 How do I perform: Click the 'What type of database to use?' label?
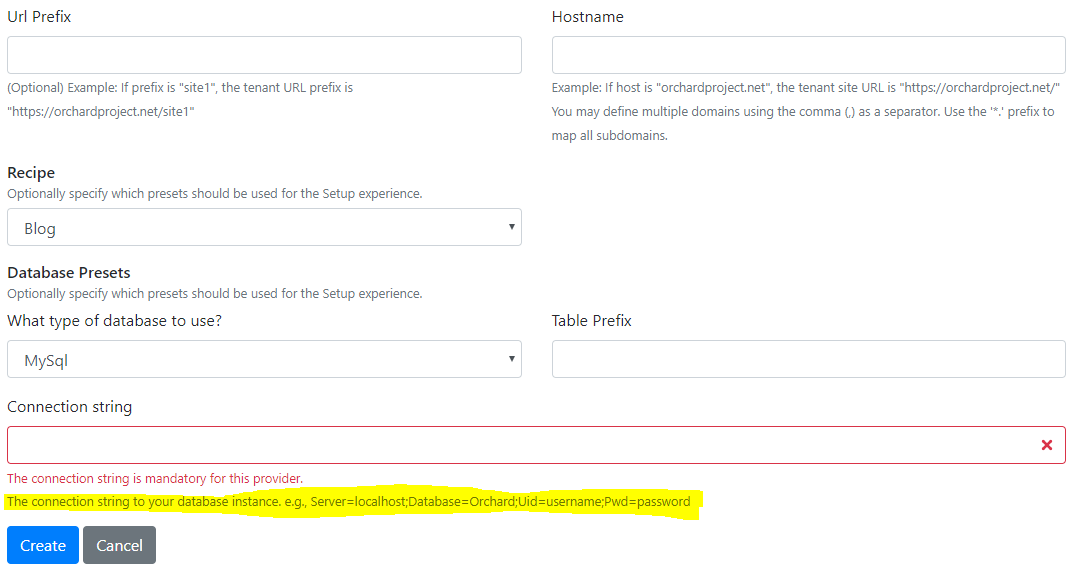(115, 321)
